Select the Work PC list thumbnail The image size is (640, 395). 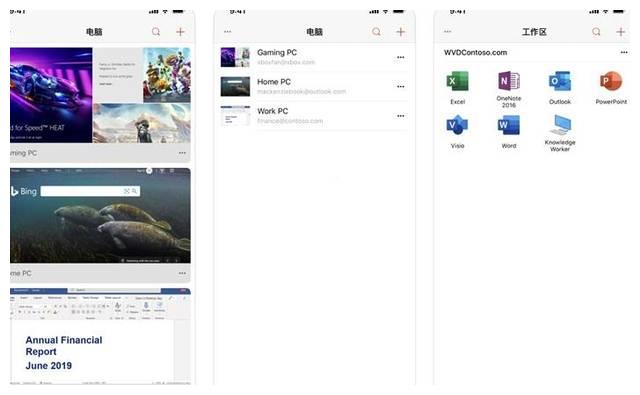click(x=235, y=116)
